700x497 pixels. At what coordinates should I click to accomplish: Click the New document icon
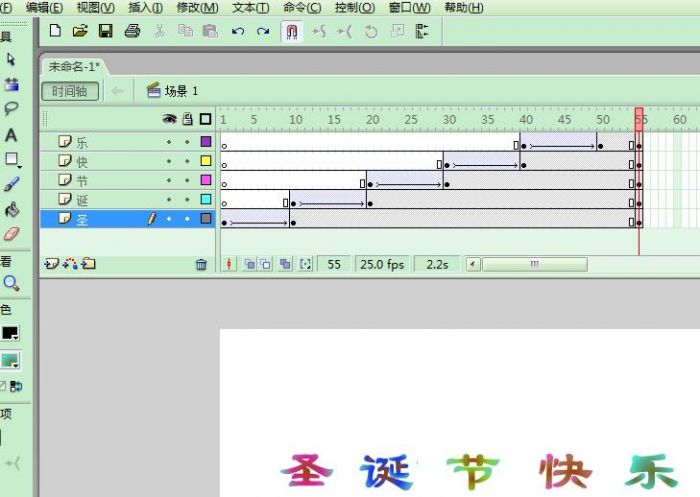click(x=55, y=31)
